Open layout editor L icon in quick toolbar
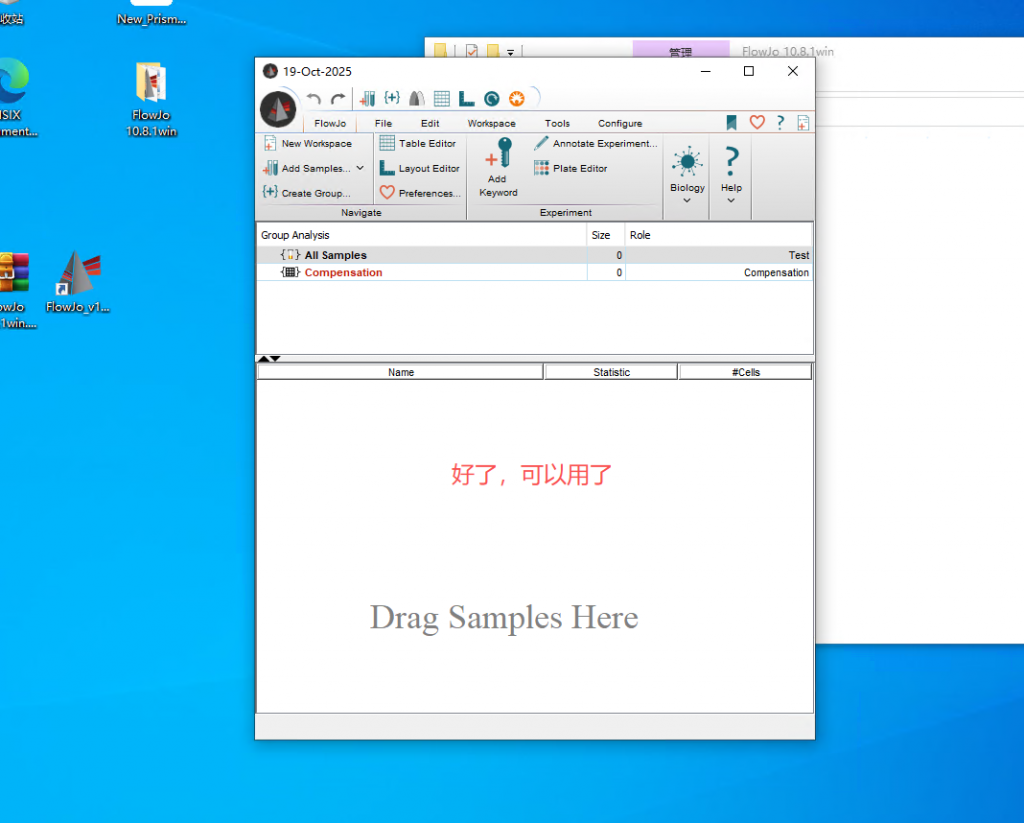Screen dimensions: 1024x823 pyautogui.click(x=466, y=98)
